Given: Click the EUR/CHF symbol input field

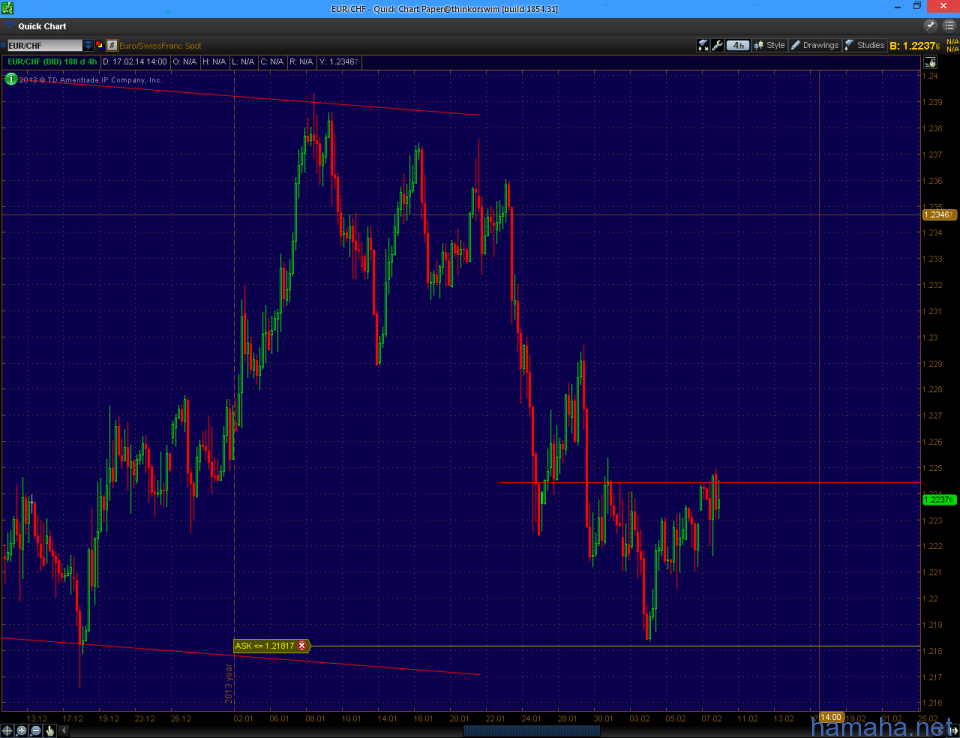Looking at the screenshot, I should pos(45,45).
